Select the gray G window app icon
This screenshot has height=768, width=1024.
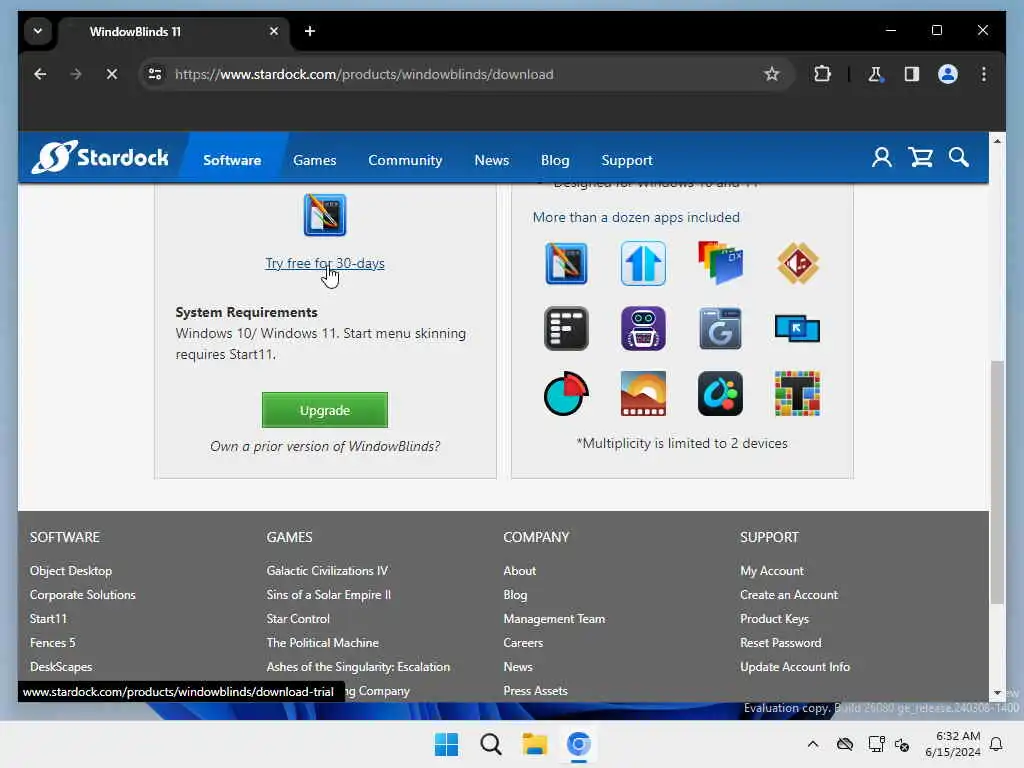pos(720,328)
